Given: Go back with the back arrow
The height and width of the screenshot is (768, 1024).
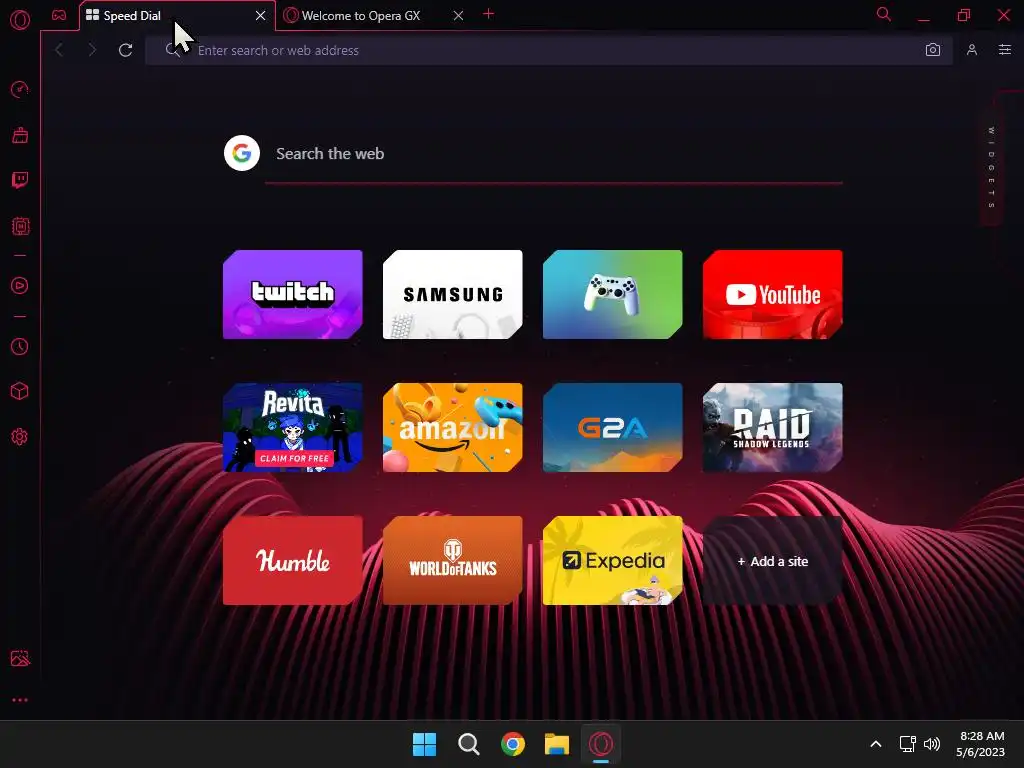Looking at the screenshot, I should tap(59, 50).
